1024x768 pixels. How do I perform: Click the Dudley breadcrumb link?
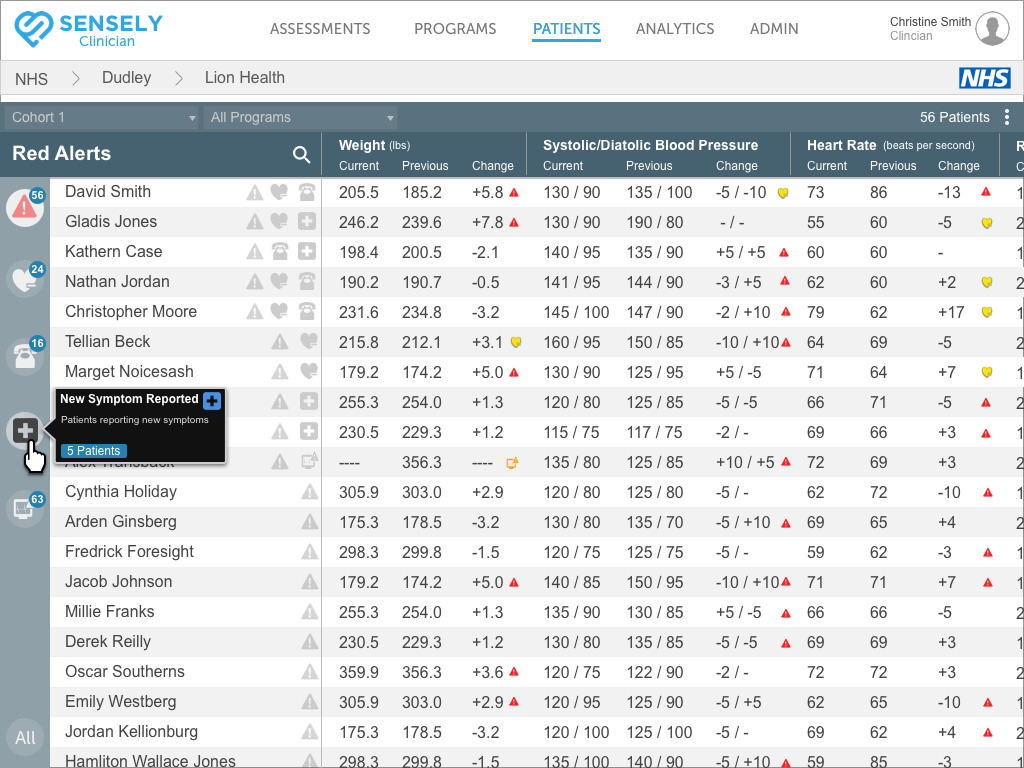click(127, 78)
